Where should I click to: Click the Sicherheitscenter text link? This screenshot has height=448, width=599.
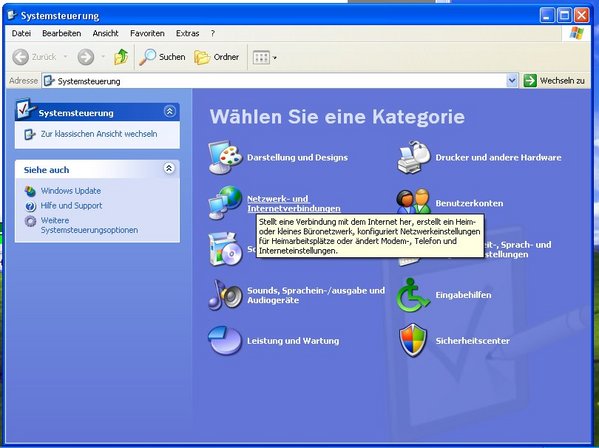coord(473,341)
